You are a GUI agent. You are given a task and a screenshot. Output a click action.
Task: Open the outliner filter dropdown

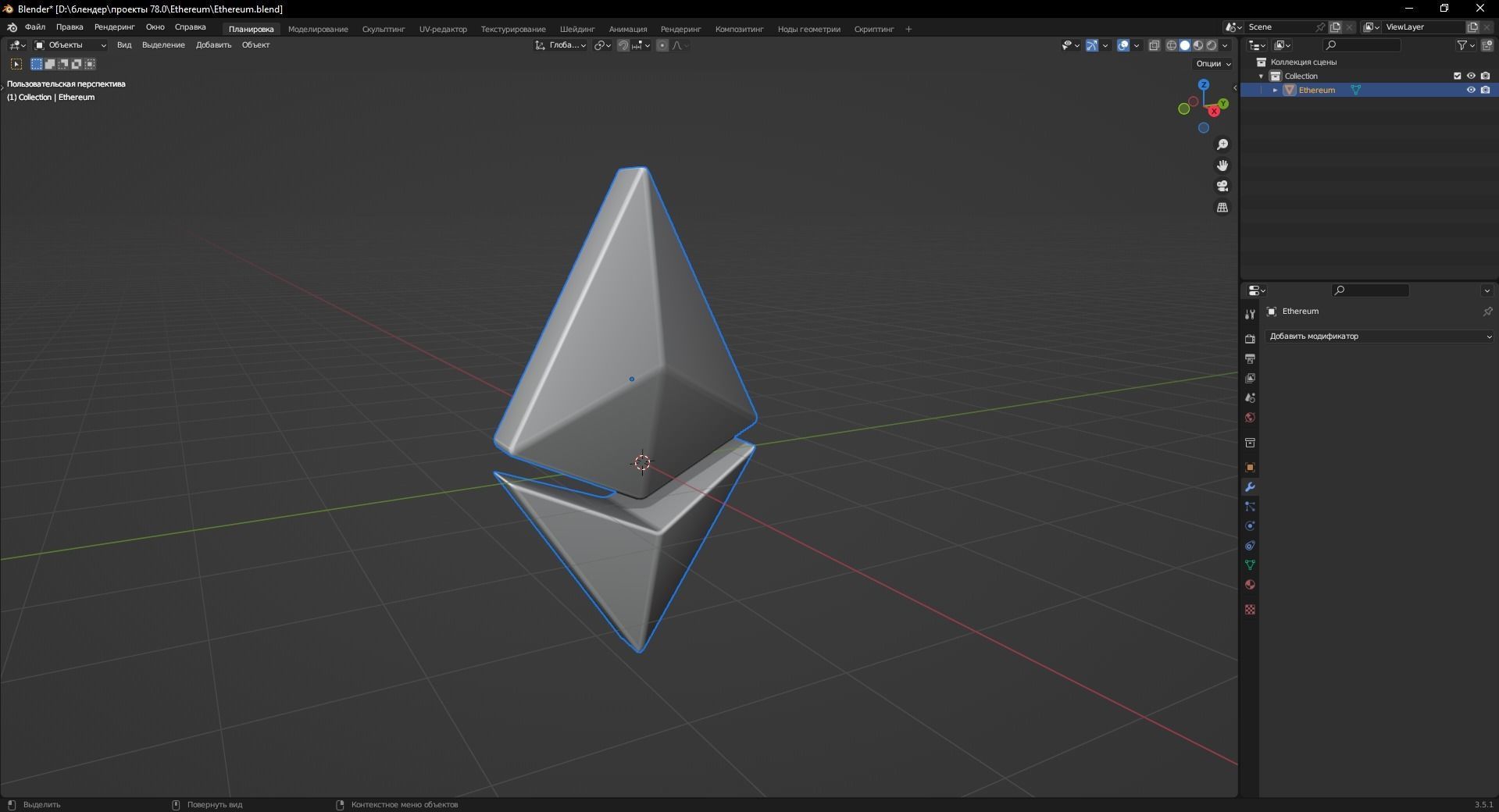[1465, 45]
